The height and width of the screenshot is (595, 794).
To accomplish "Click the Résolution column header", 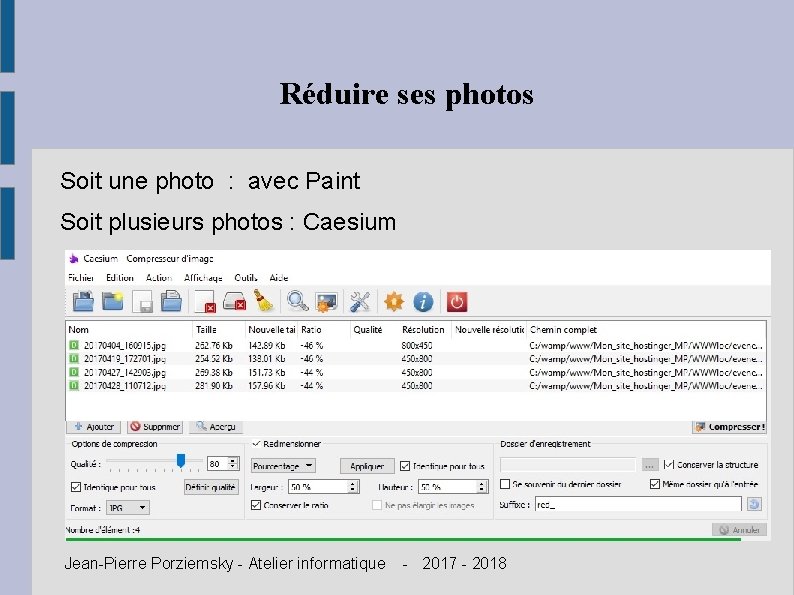I will click(x=423, y=330).
